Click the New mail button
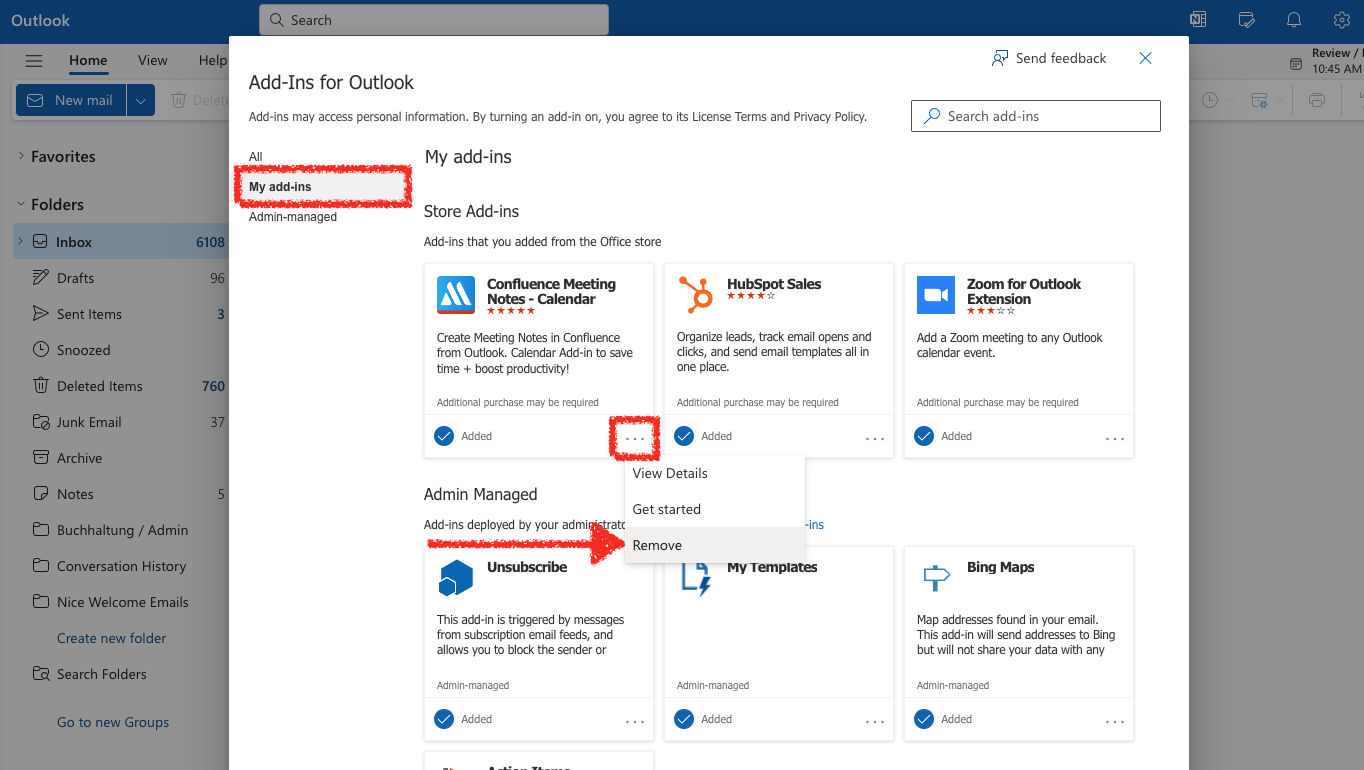 point(71,100)
